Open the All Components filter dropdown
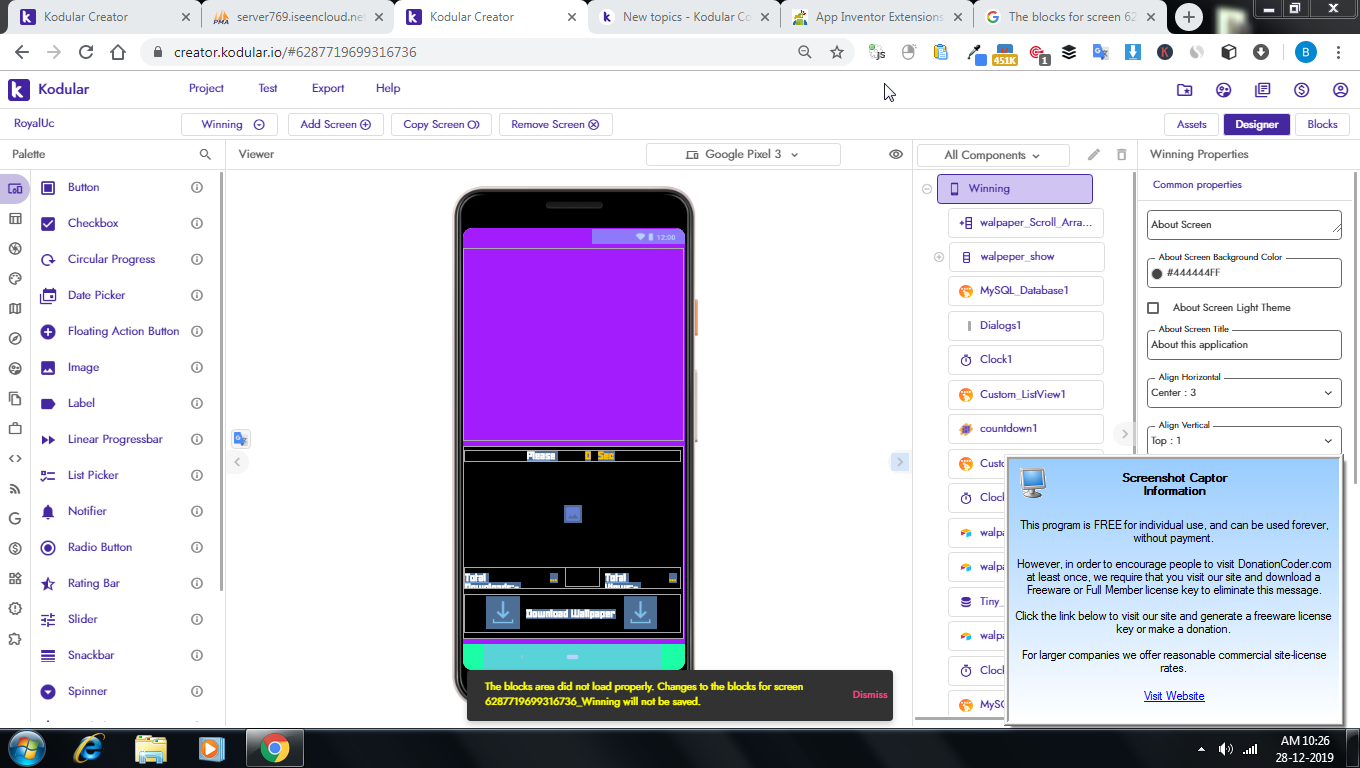The width and height of the screenshot is (1360, 768). point(992,155)
